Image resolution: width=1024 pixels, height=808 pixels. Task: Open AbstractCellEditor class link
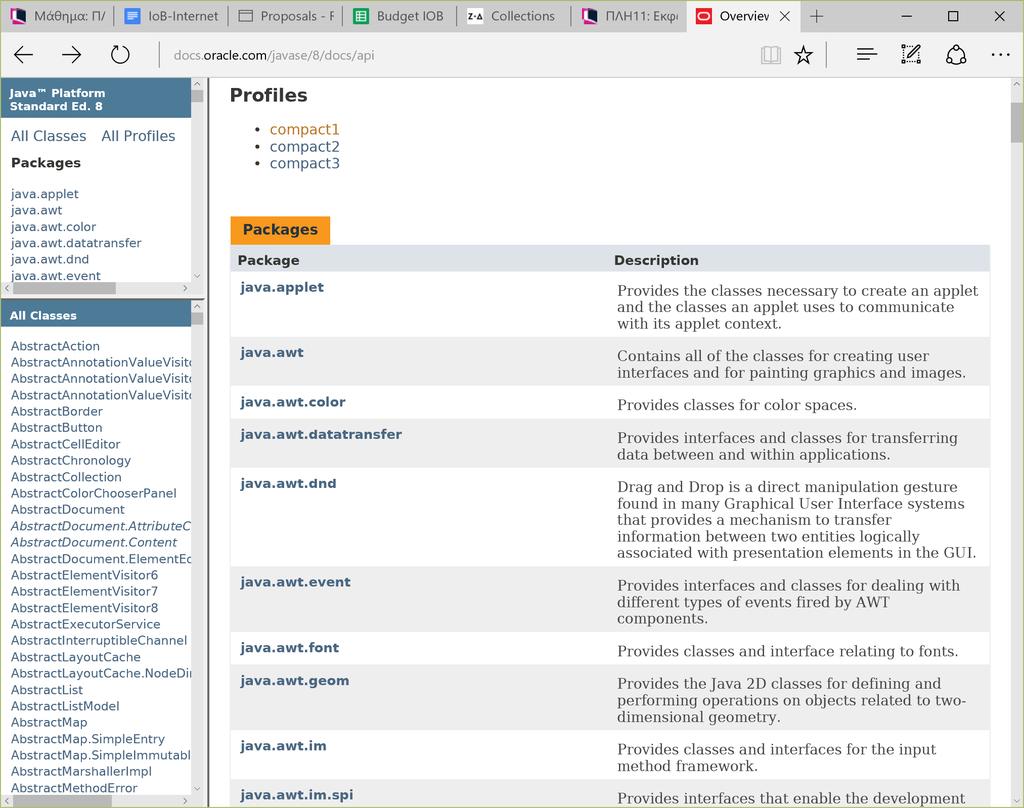pyautogui.click(x=65, y=444)
